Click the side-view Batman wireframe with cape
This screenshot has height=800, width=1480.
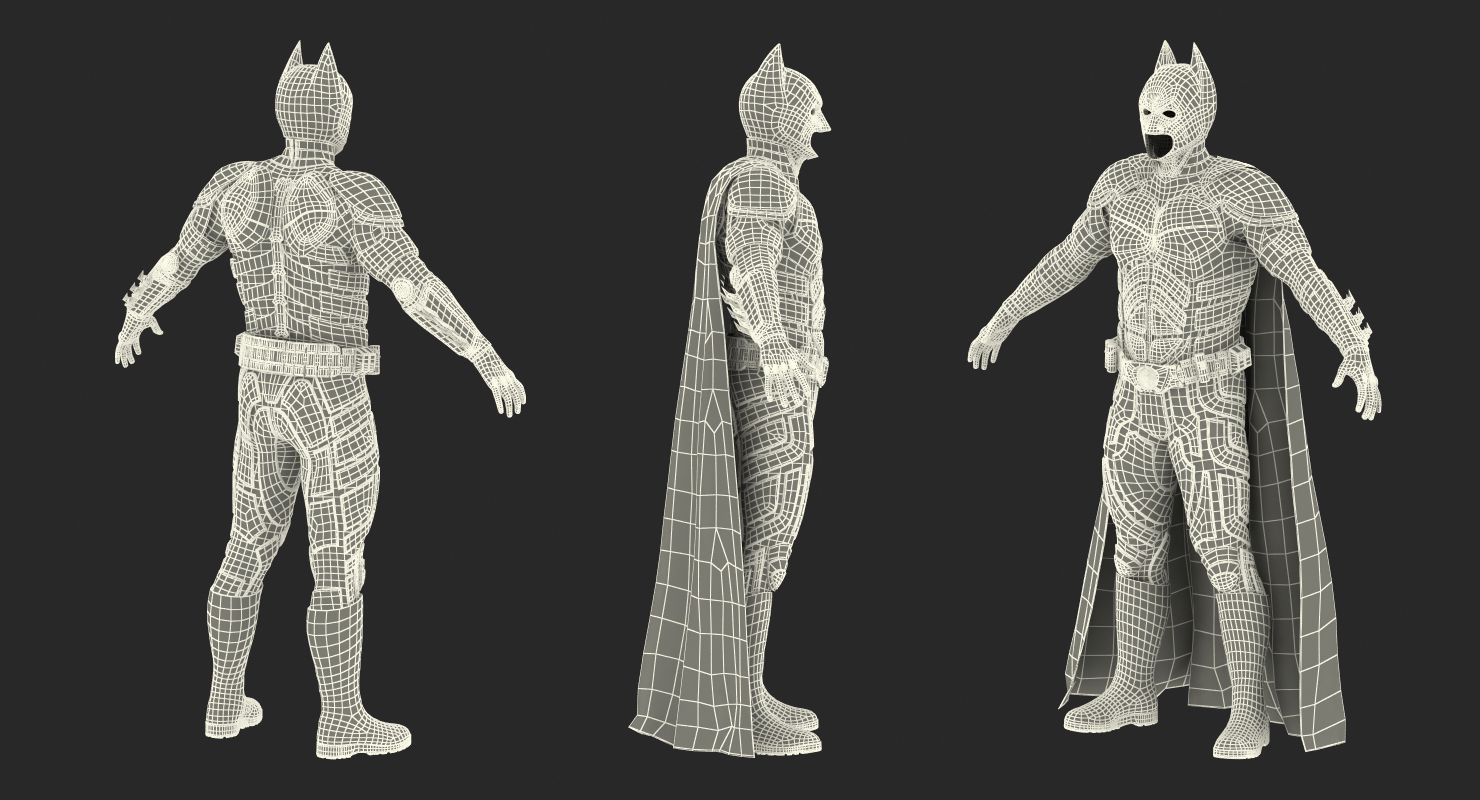click(x=730, y=400)
